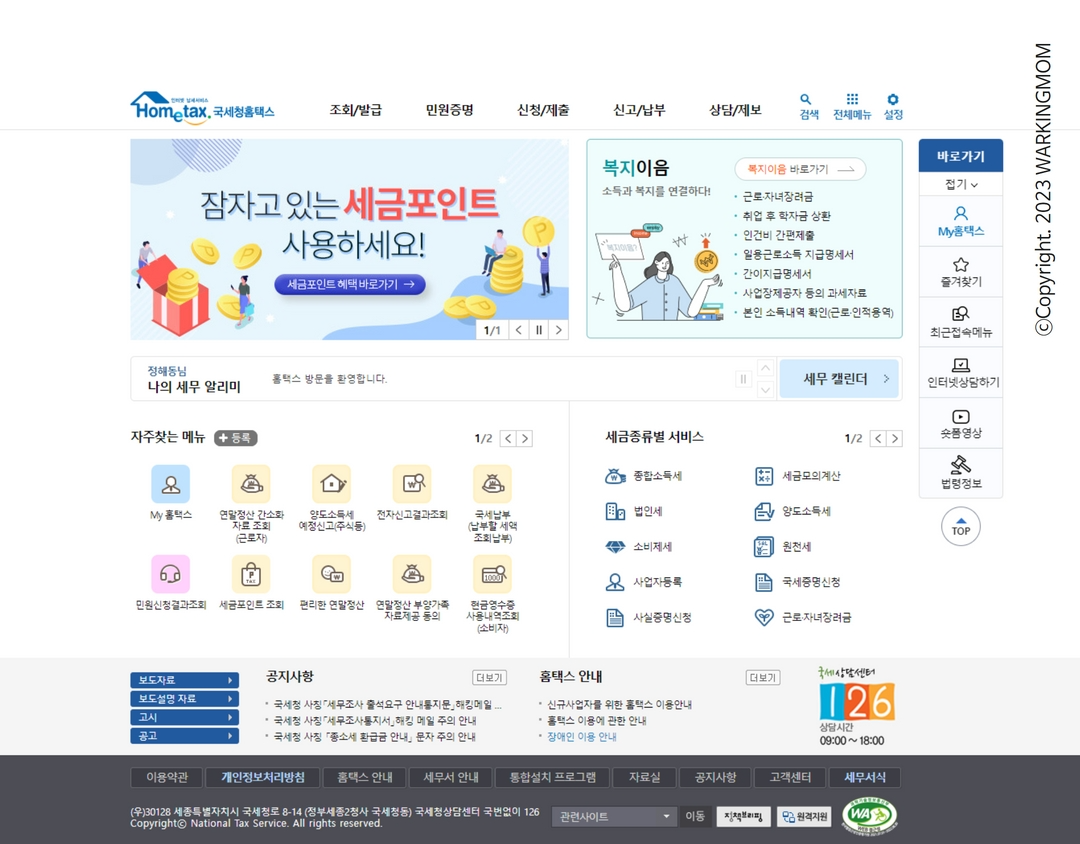The width and height of the screenshot is (1080, 844).
Task: Click the Hometax logo
Action: click(202, 108)
